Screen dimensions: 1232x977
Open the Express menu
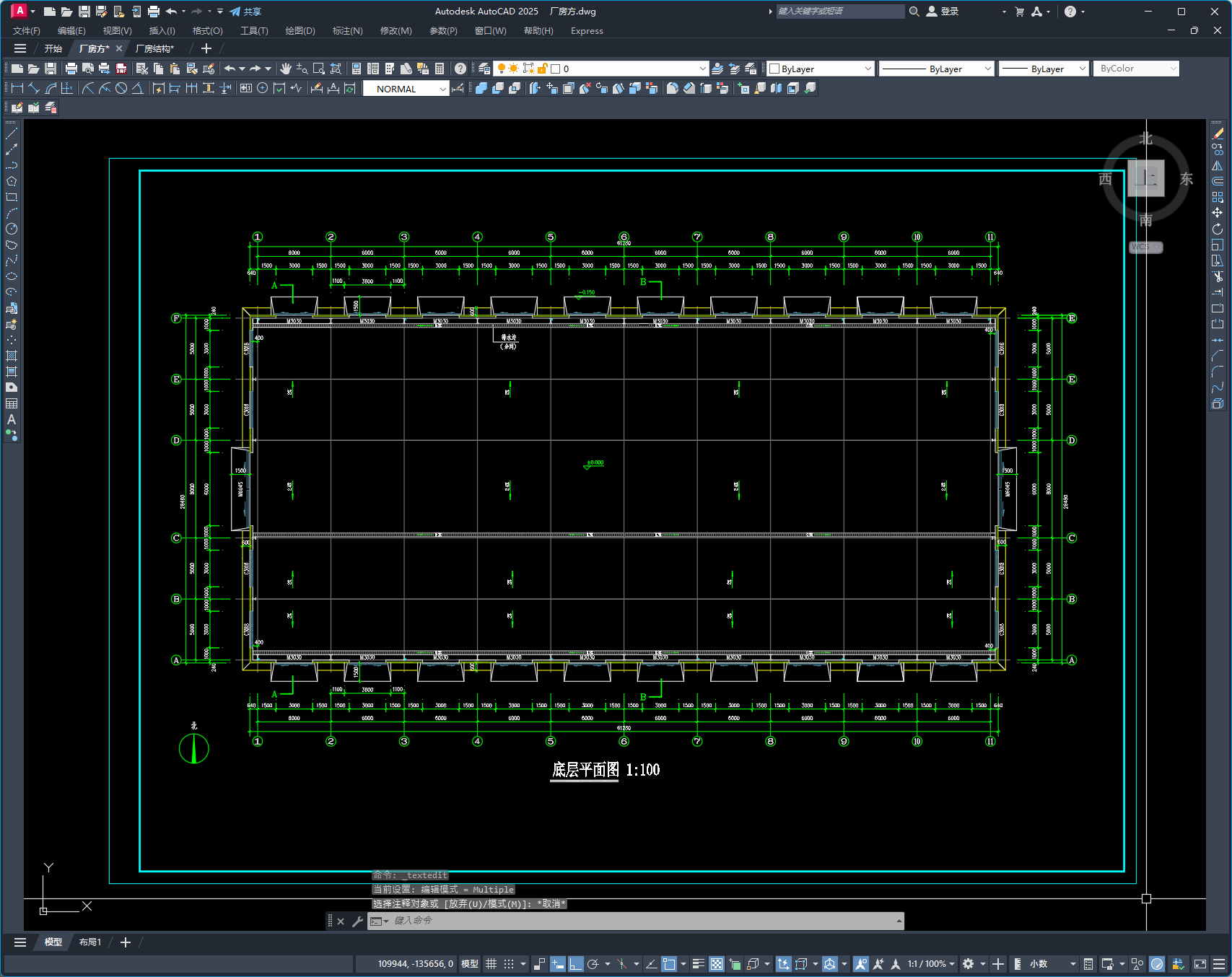click(x=587, y=31)
